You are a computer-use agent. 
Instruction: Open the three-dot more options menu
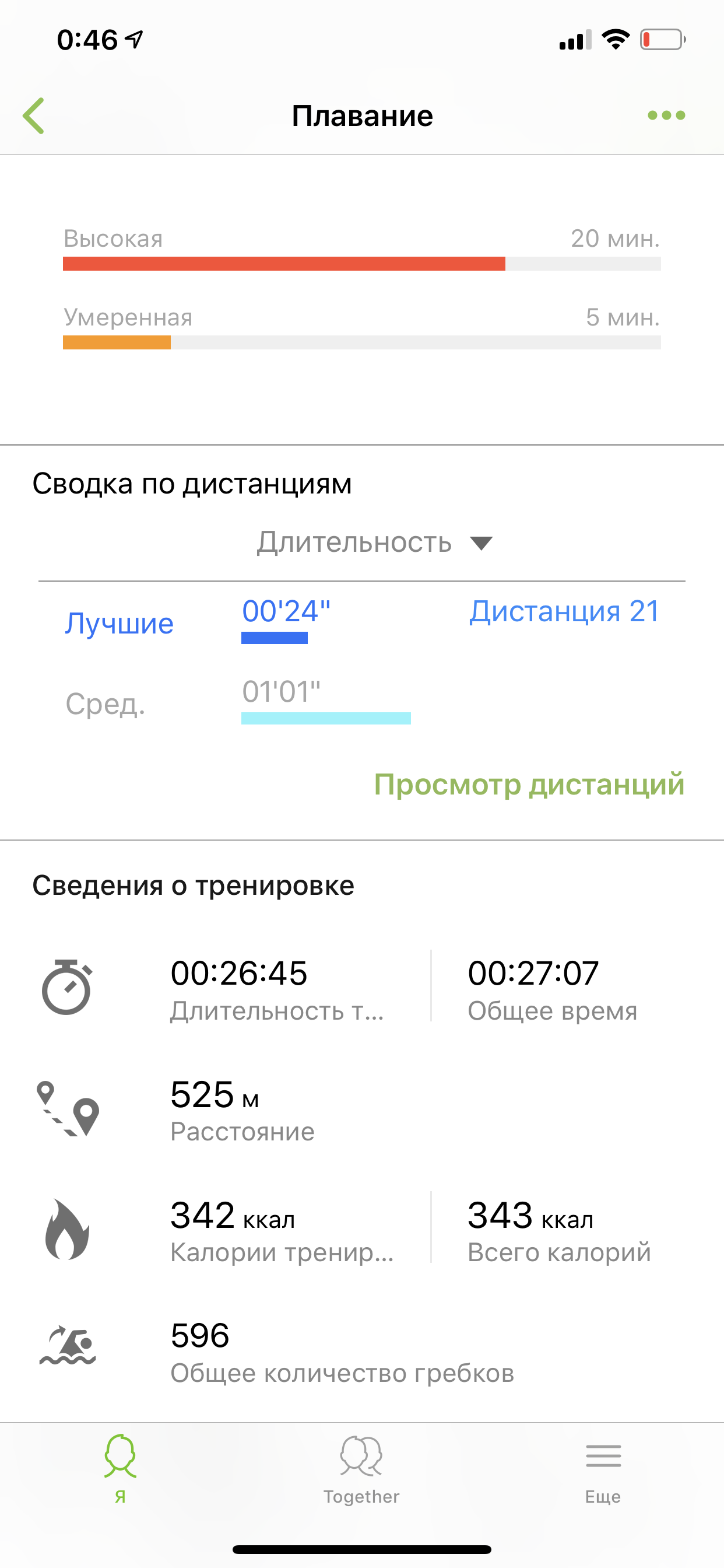coord(666,116)
